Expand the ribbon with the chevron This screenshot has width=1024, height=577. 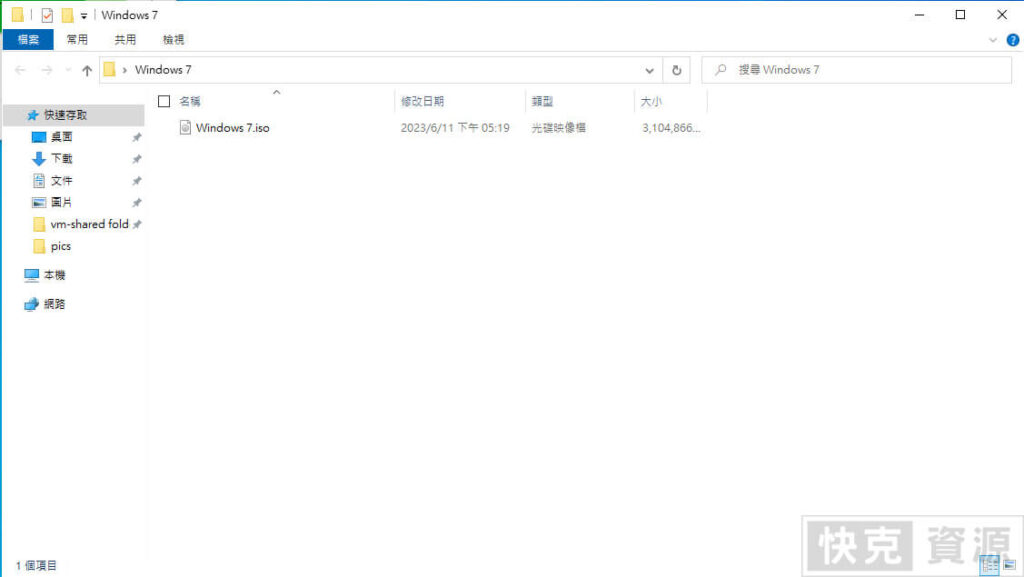point(993,40)
